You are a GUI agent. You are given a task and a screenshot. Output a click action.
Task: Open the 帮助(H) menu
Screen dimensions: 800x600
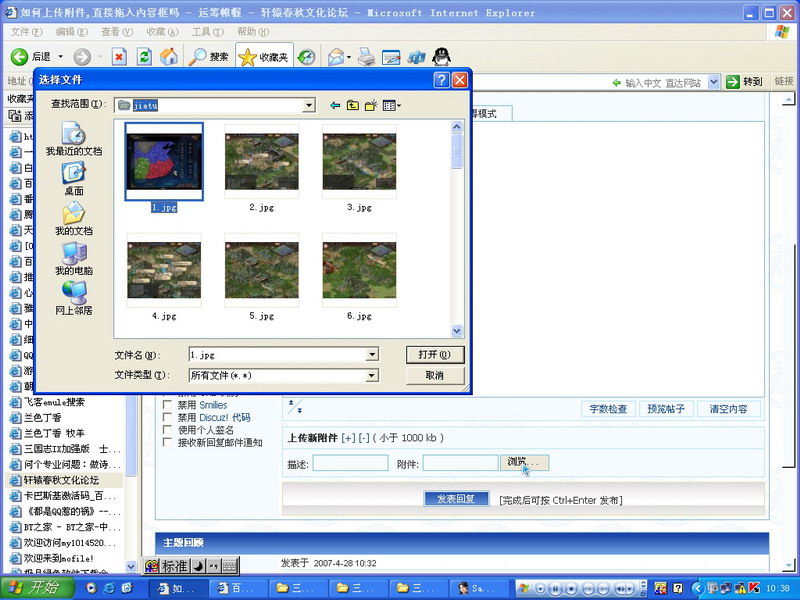[x=253, y=32]
